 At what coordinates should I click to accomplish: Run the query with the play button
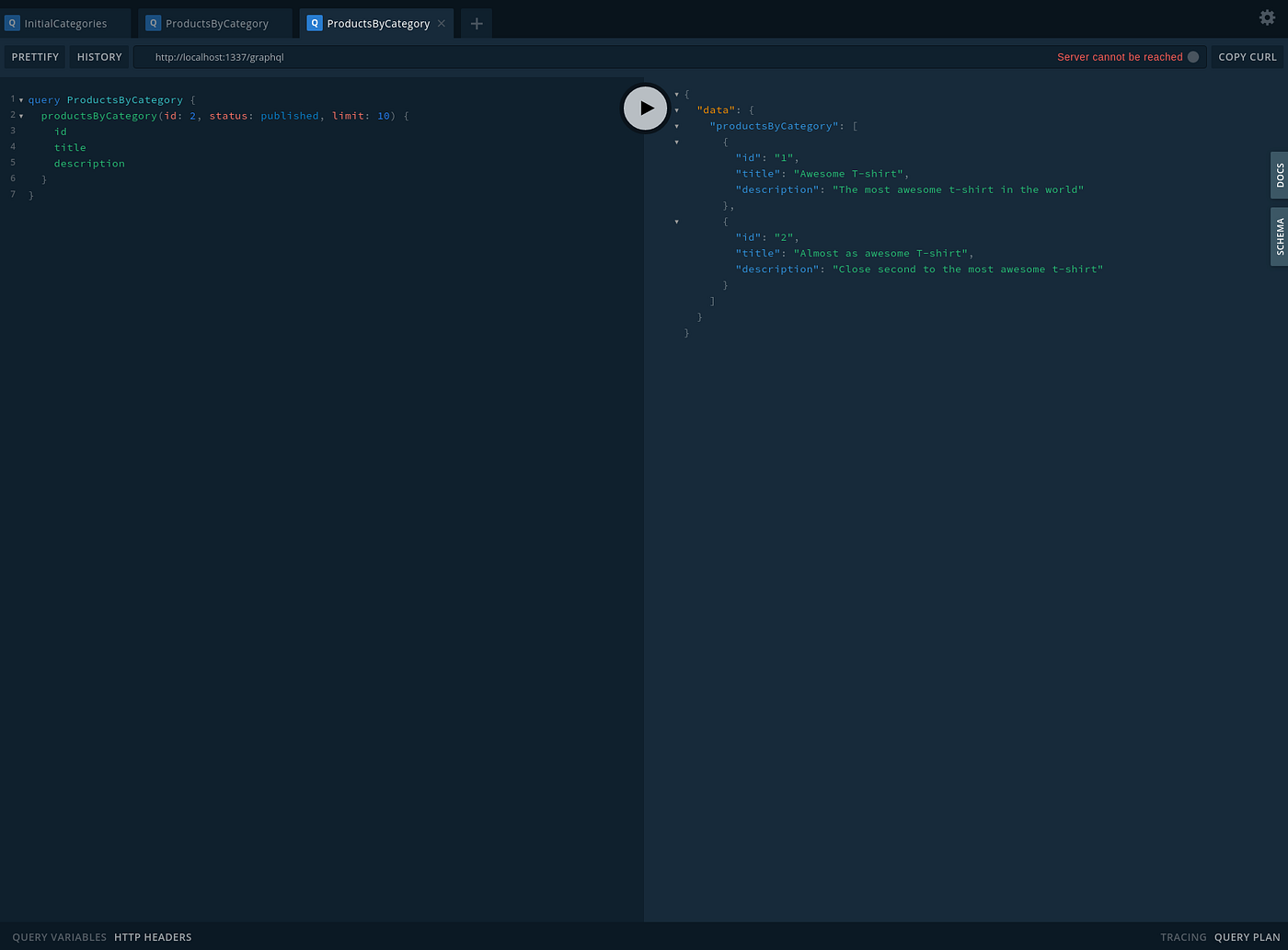pos(645,108)
